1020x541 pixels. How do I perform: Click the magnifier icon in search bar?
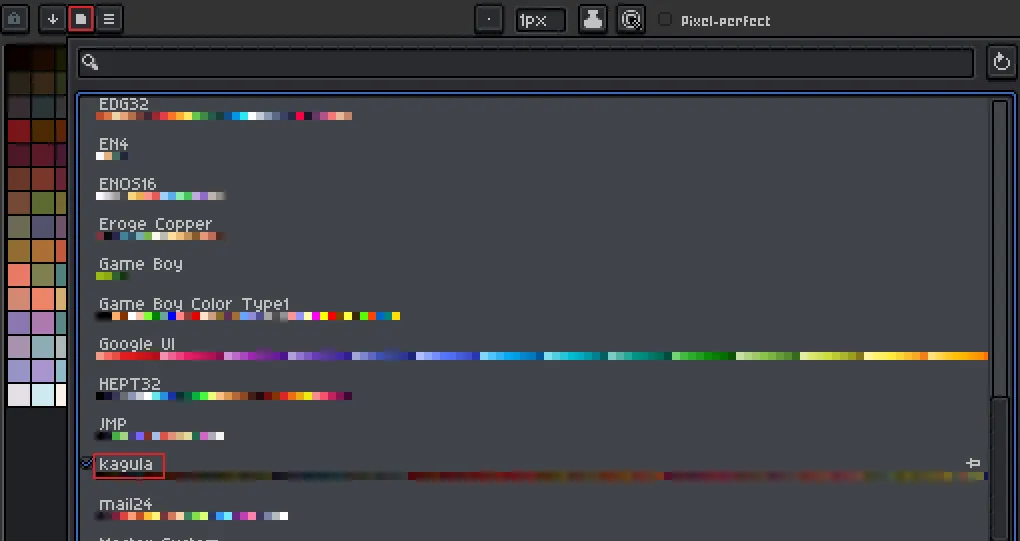pyautogui.click(x=90, y=62)
